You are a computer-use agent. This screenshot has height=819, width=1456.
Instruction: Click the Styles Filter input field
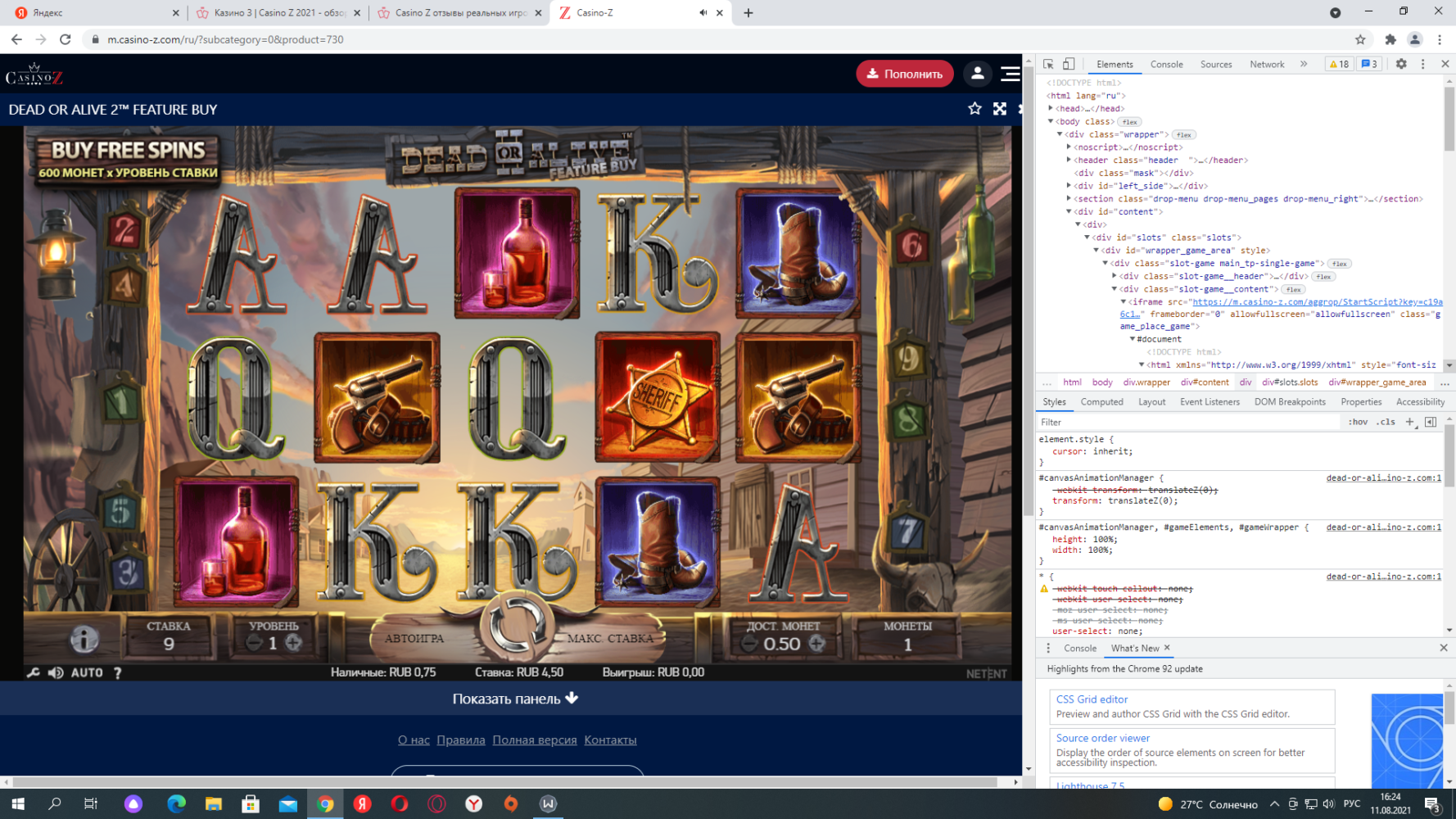[x=1187, y=423]
